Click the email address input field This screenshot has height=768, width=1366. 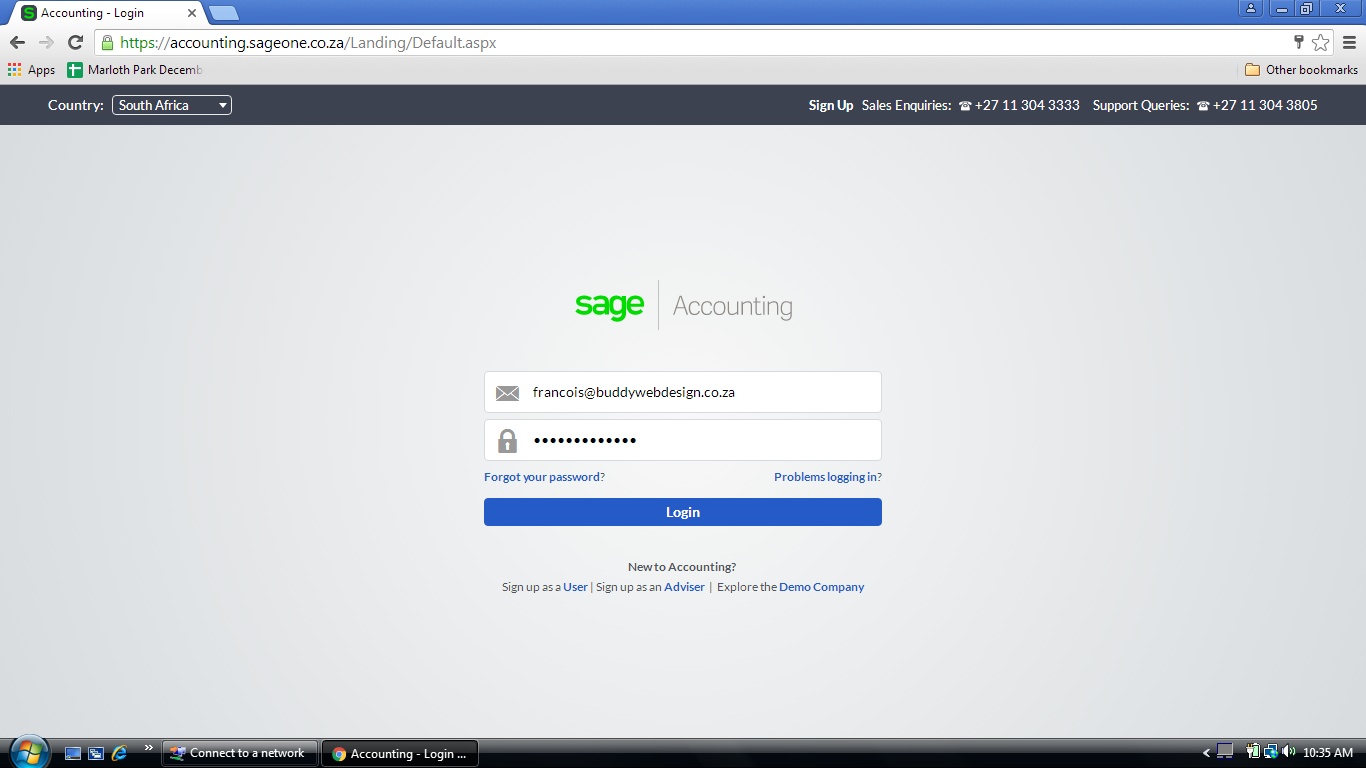click(x=683, y=392)
